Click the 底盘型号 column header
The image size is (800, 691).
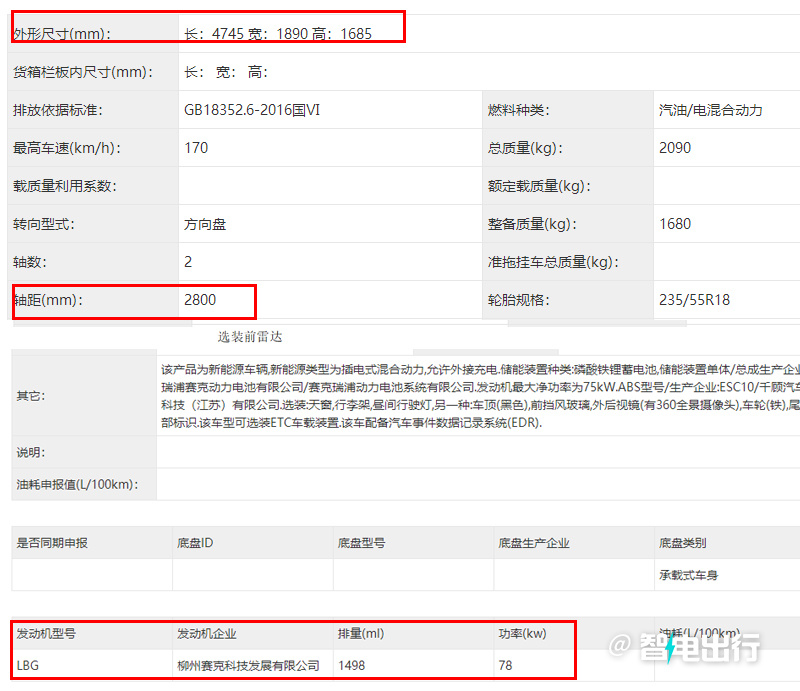pos(361,543)
